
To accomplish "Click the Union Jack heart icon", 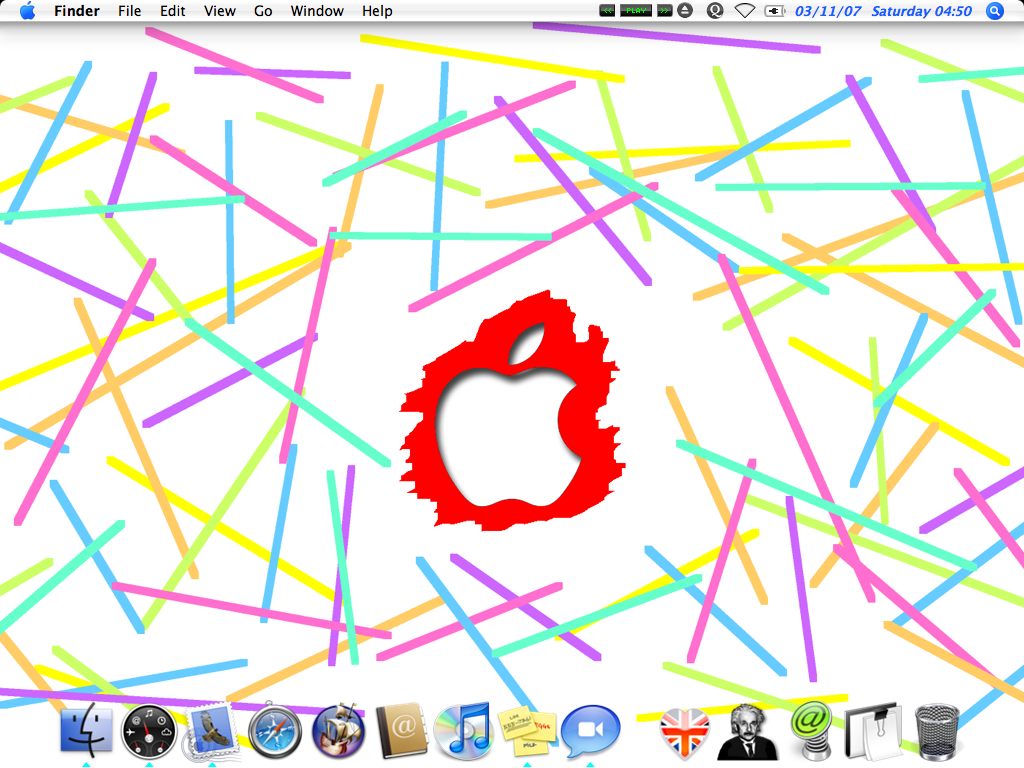I will (x=684, y=733).
